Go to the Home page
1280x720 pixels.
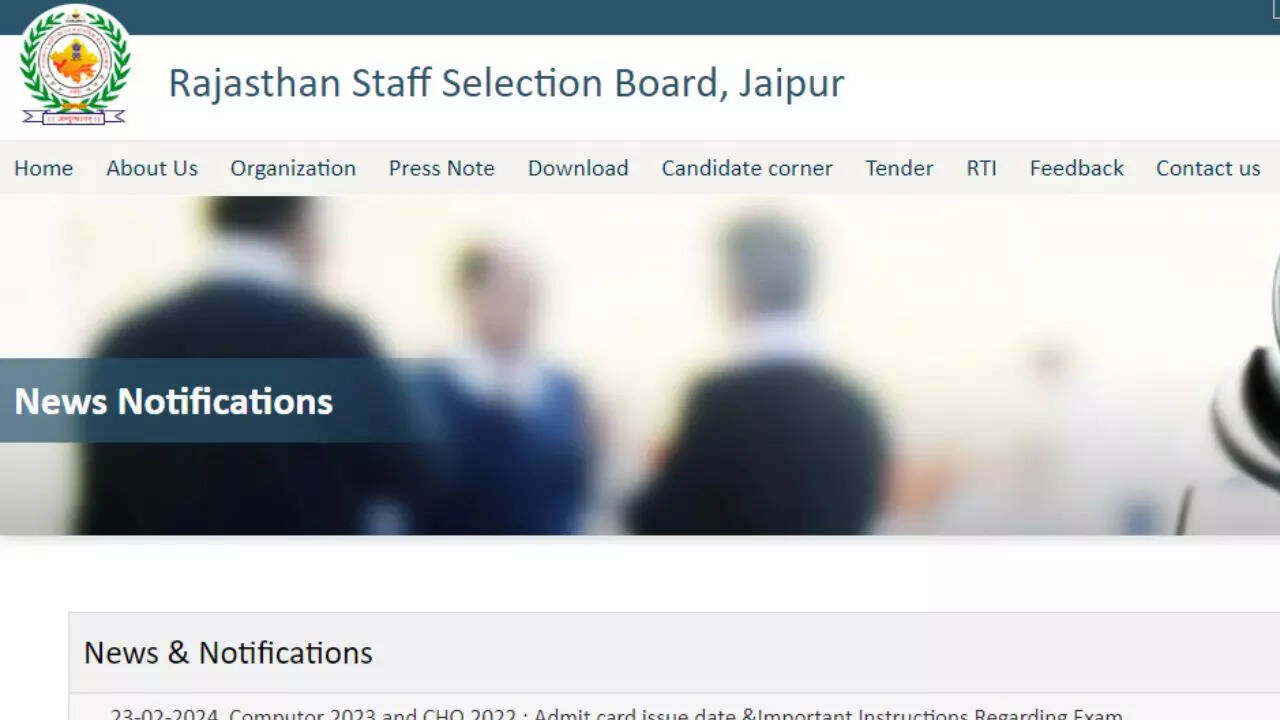[43, 168]
